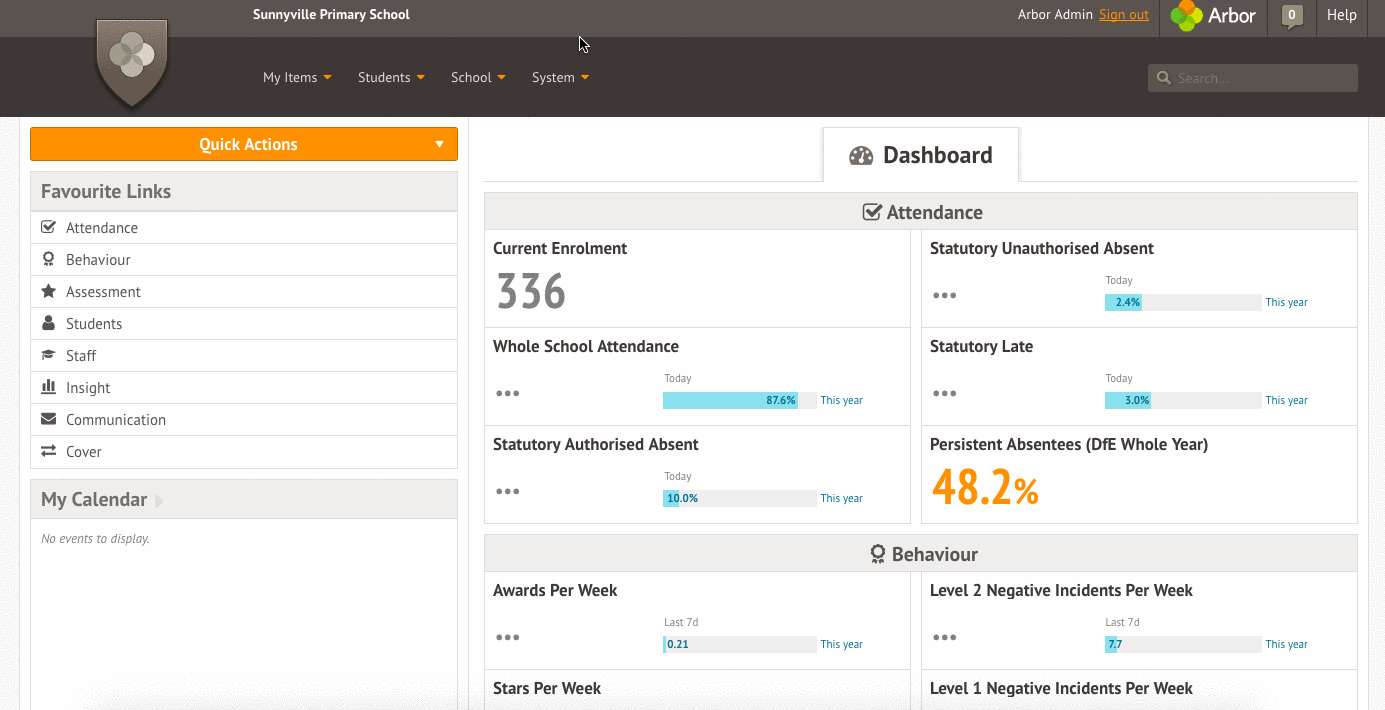
Task: Open the Students menu in the navigation bar
Action: pos(391,77)
